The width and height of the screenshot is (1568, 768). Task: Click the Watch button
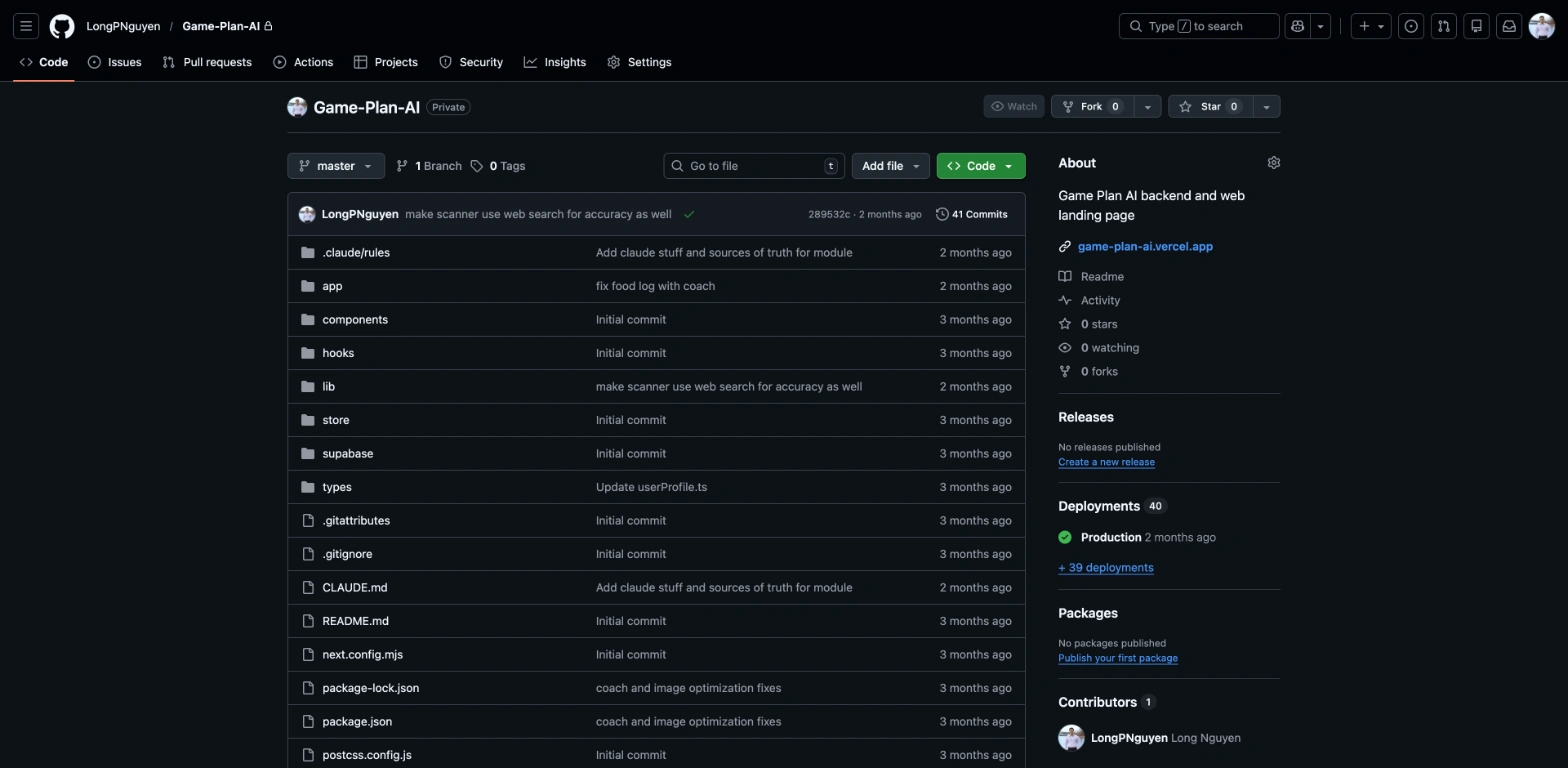(x=1014, y=107)
